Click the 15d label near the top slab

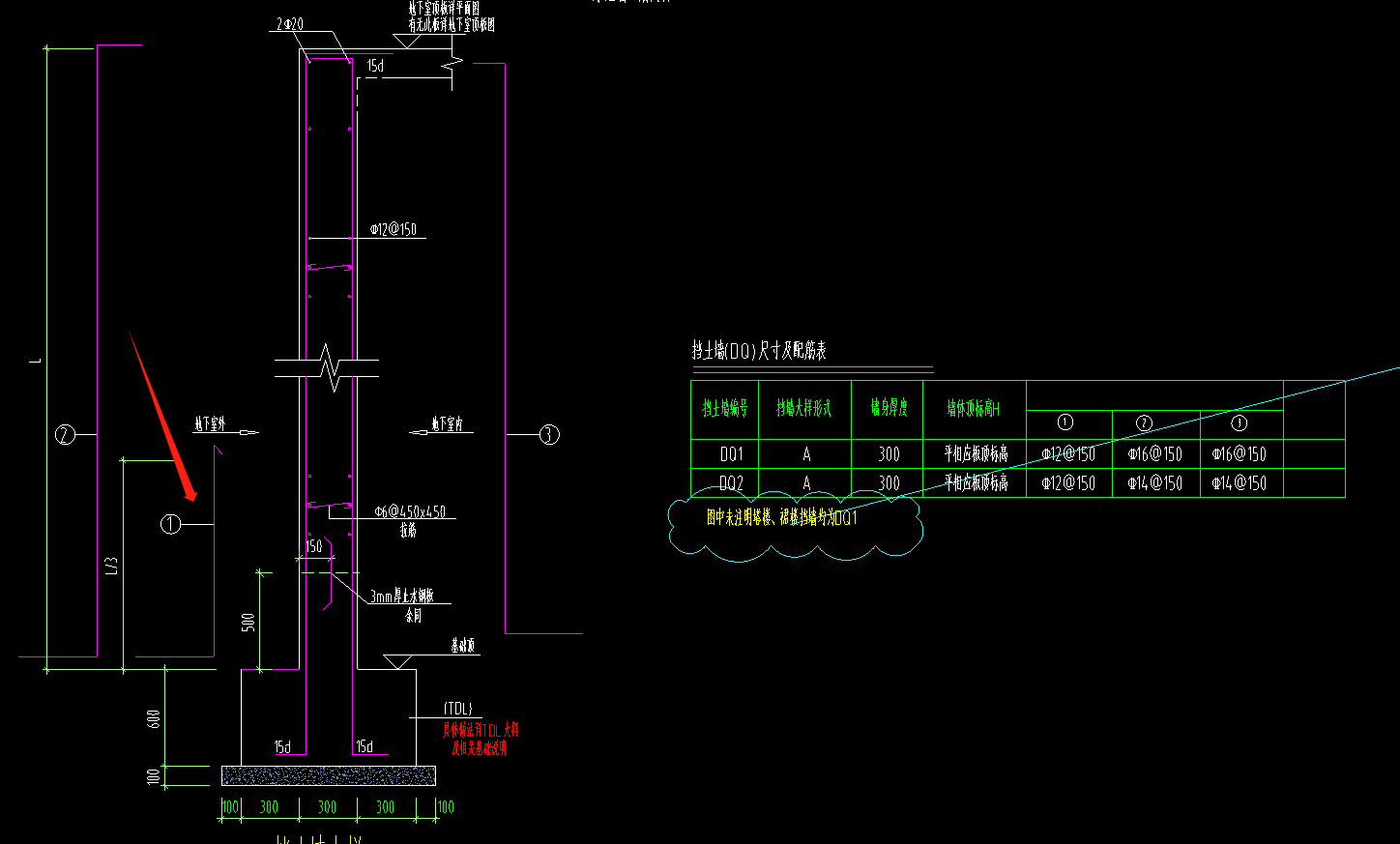[x=375, y=66]
